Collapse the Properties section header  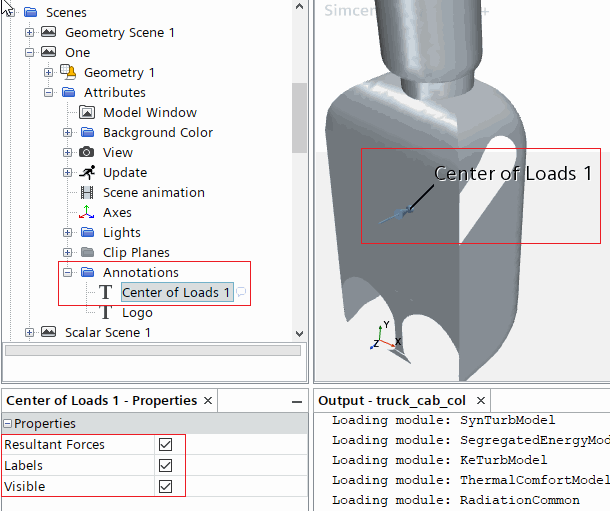pyautogui.click(x=7, y=424)
